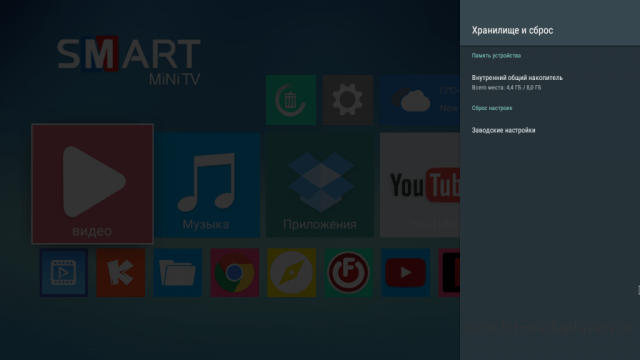The height and width of the screenshot is (360, 640).
Task: Launch the trash cleaner icon
Action: click(x=291, y=100)
